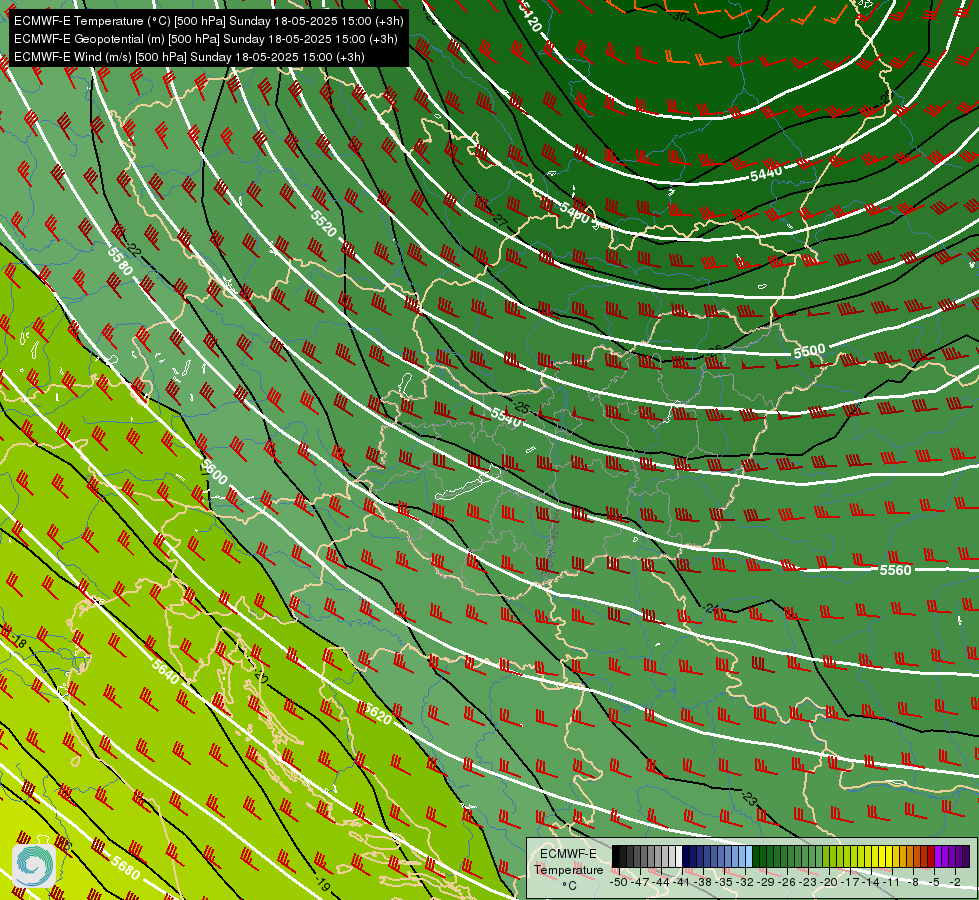This screenshot has width=979, height=900.
Task: Click the 5540 geopotential contour label
Action: pyautogui.click(x=506, y=417)
